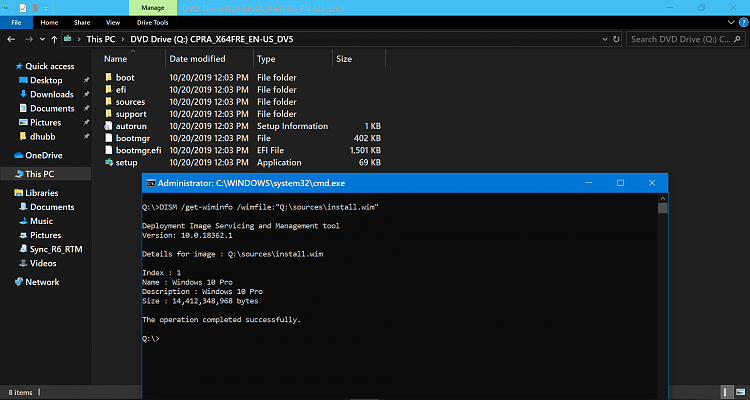Select the Manage contextual tab

[153, 8]
